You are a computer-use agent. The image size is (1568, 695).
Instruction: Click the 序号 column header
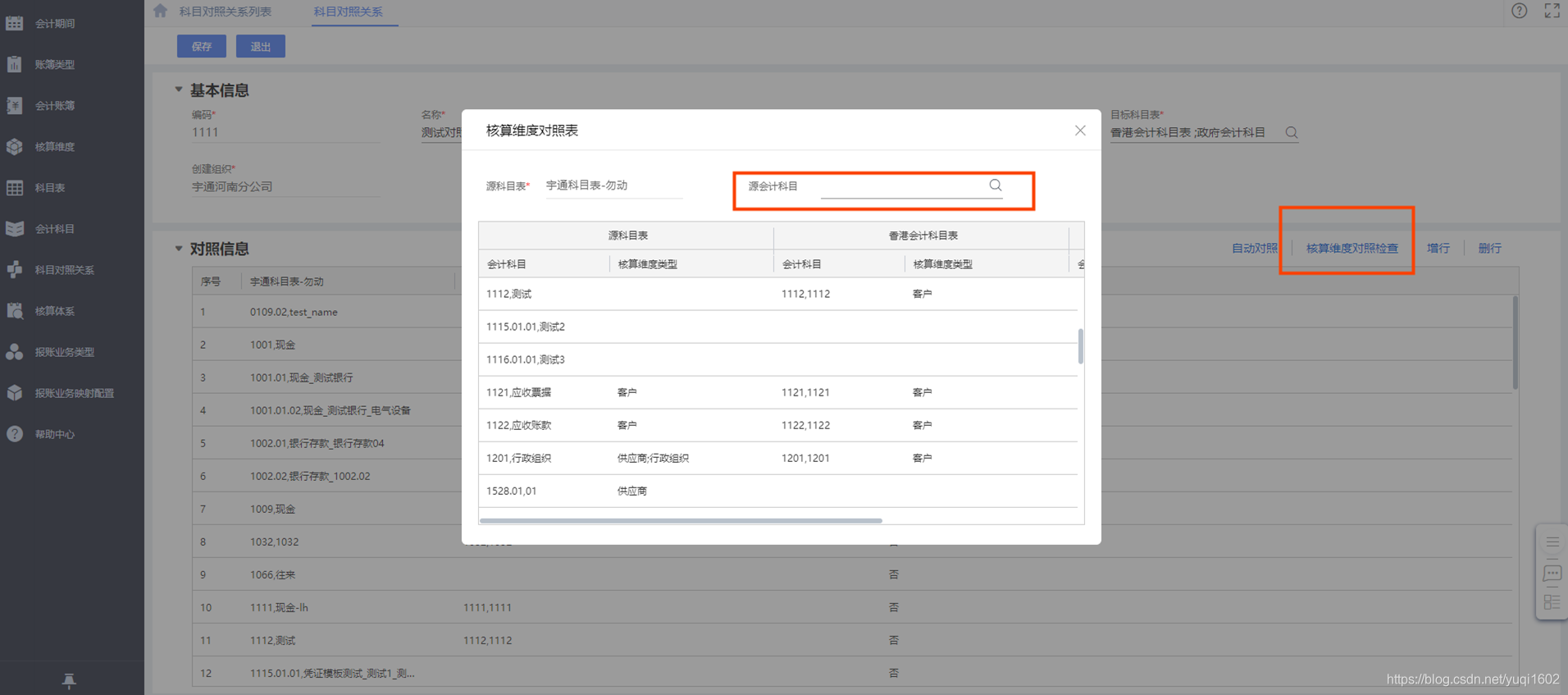(x=217, y=281)
